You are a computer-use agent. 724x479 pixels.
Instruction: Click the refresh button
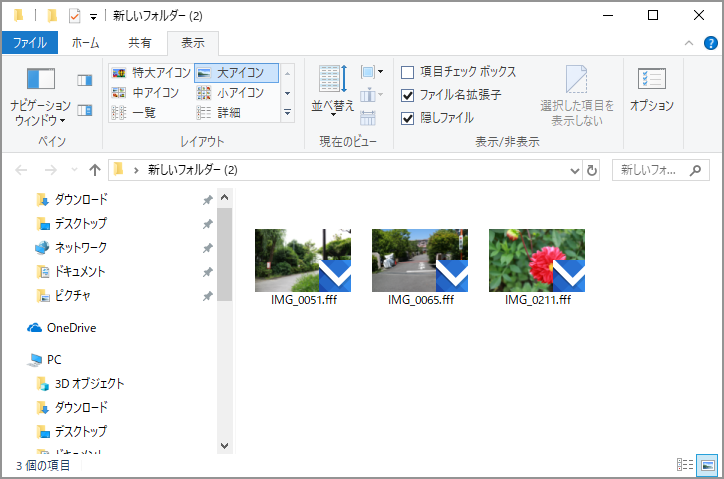(591, 171)
